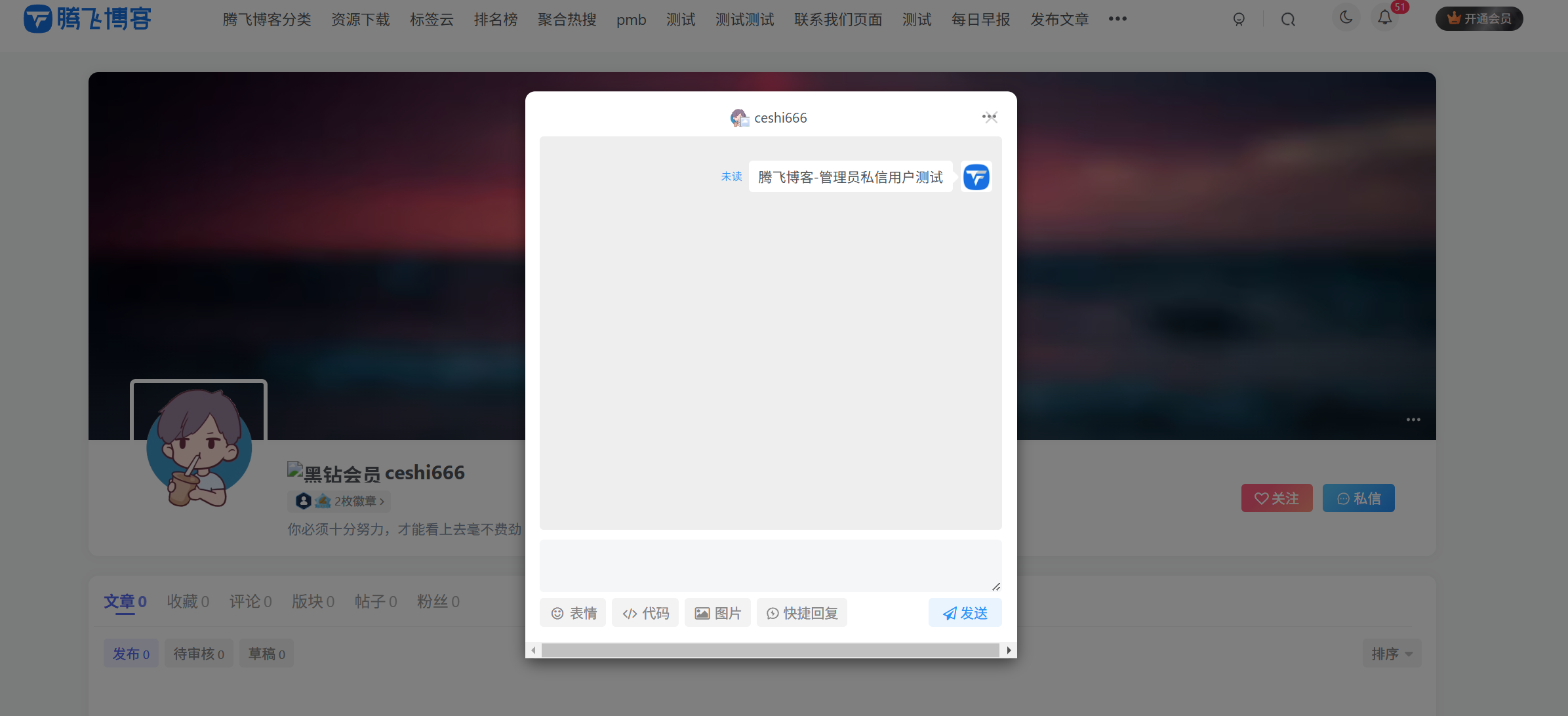This screenshot has width=1568, height=716.
Task: Expand the 2枚徽章 badges list
Action: click(339, 501)
